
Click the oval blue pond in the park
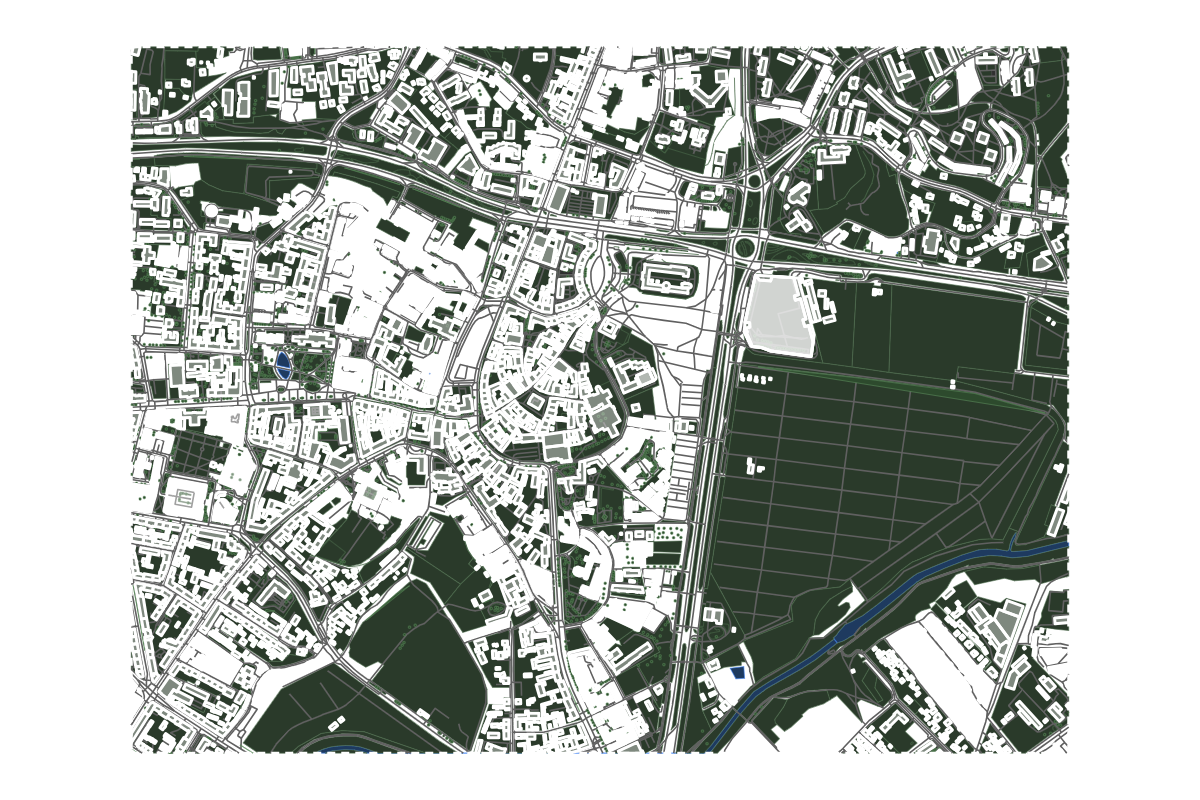283,365
